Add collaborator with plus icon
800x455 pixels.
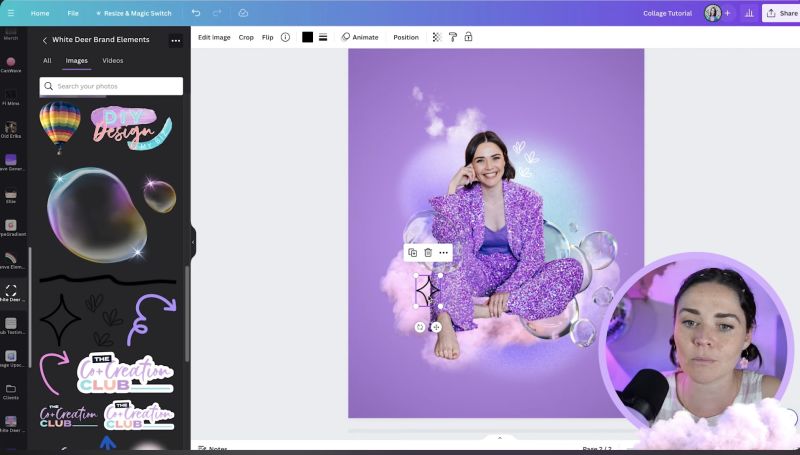pos(728,13)
